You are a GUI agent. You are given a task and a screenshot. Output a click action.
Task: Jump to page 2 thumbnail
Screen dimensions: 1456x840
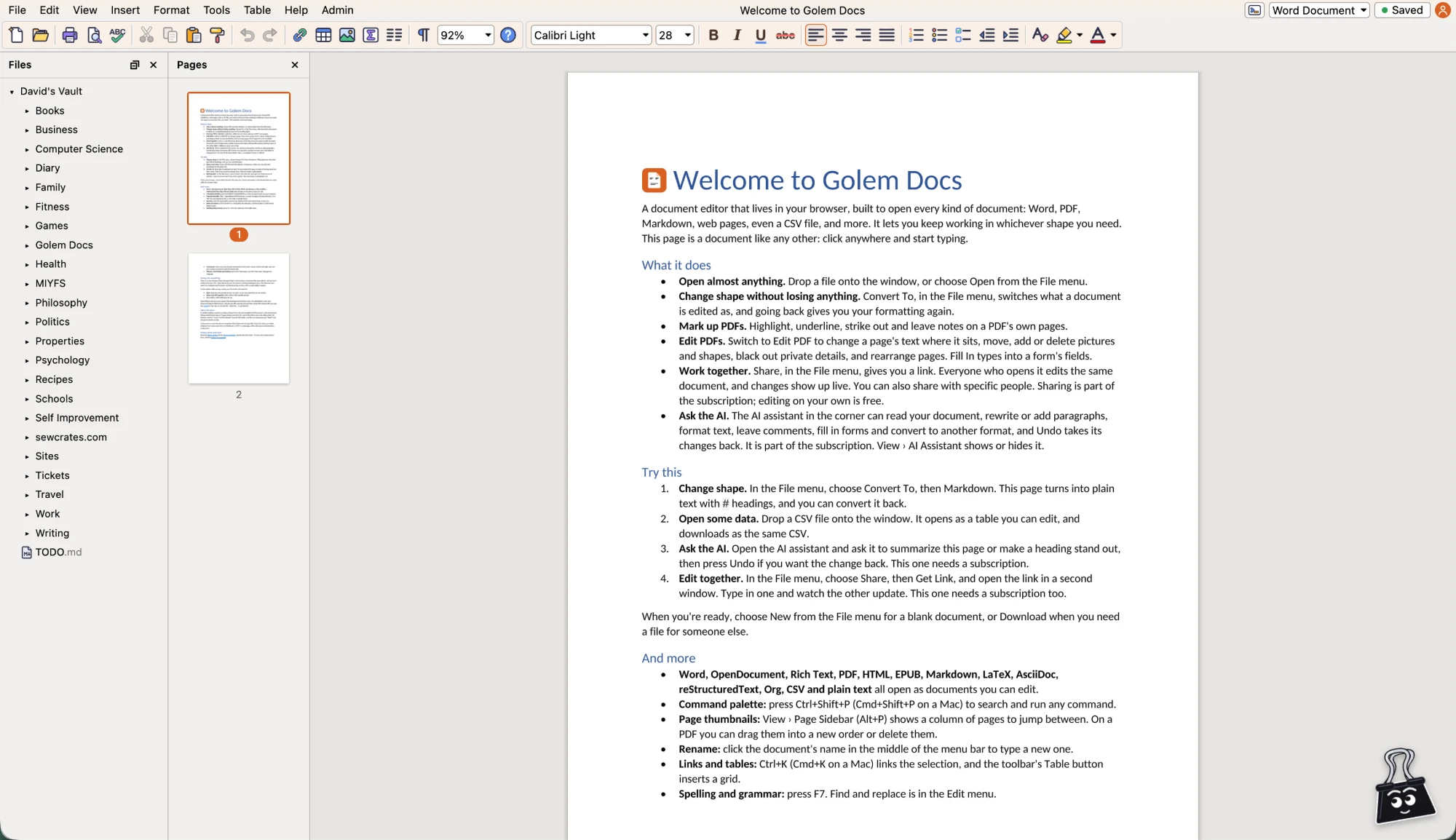click(239, 318)
